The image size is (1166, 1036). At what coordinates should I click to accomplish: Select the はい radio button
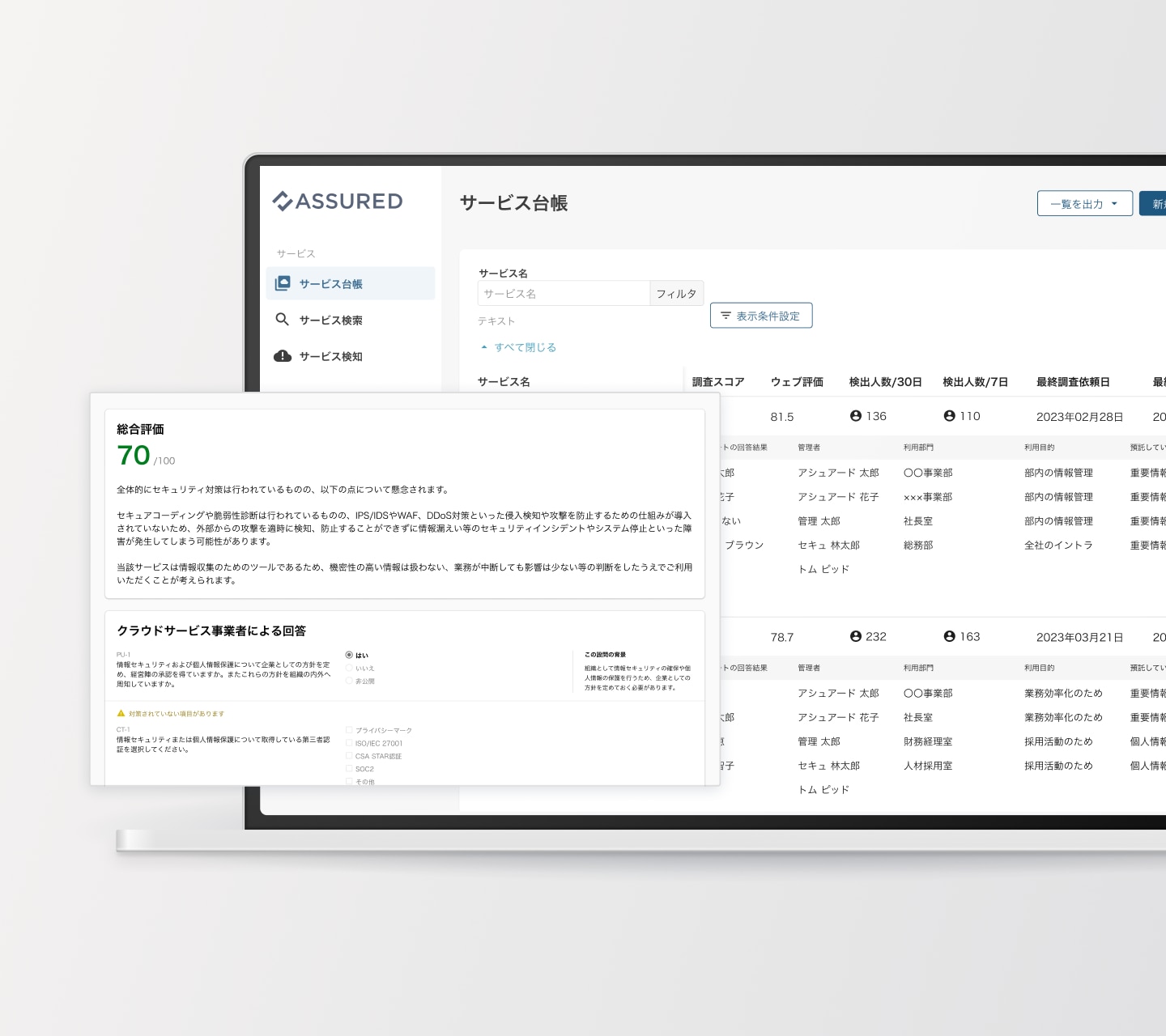pyautogui.click(x=349, y=656)
